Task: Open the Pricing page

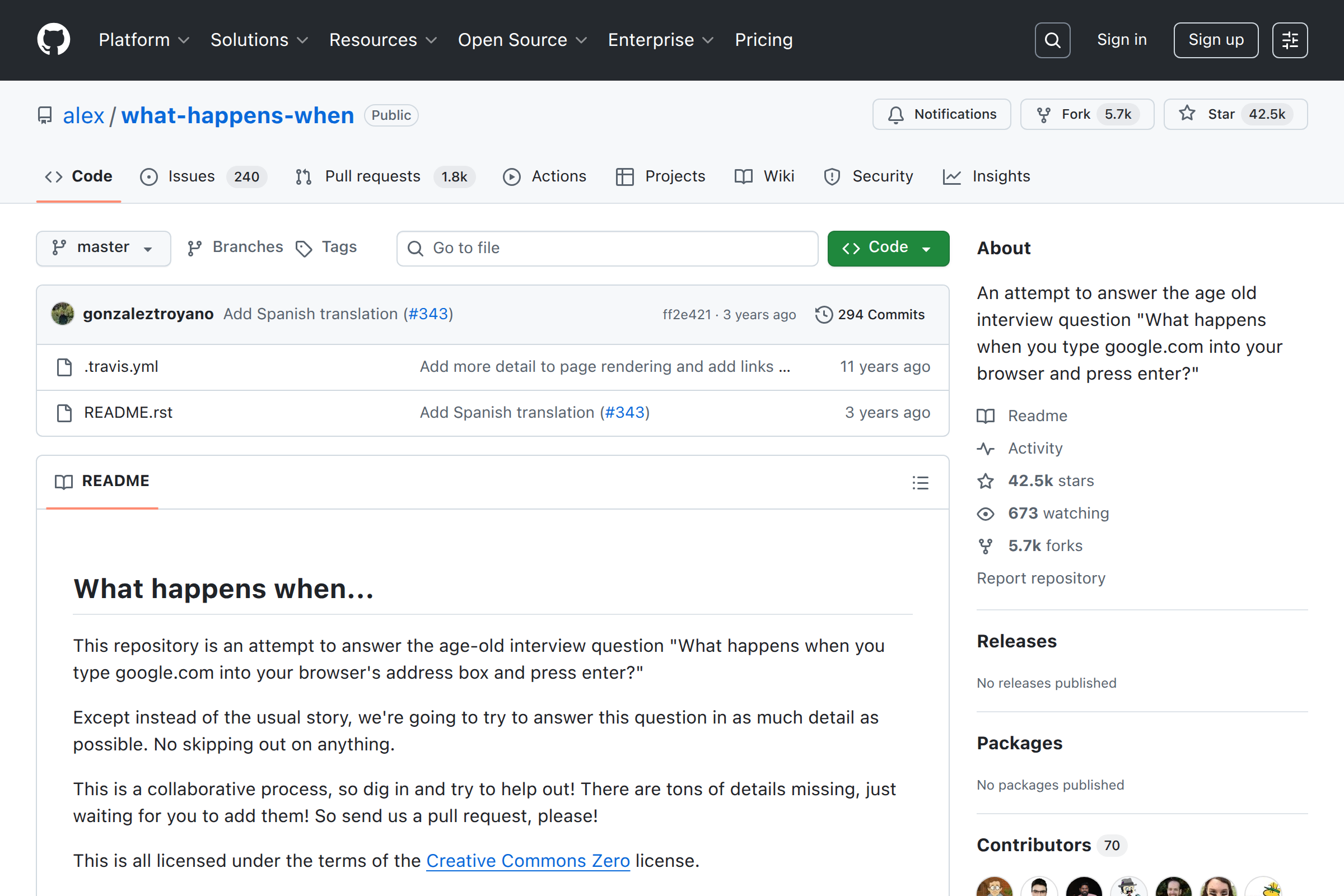Action: click(763, 40)
